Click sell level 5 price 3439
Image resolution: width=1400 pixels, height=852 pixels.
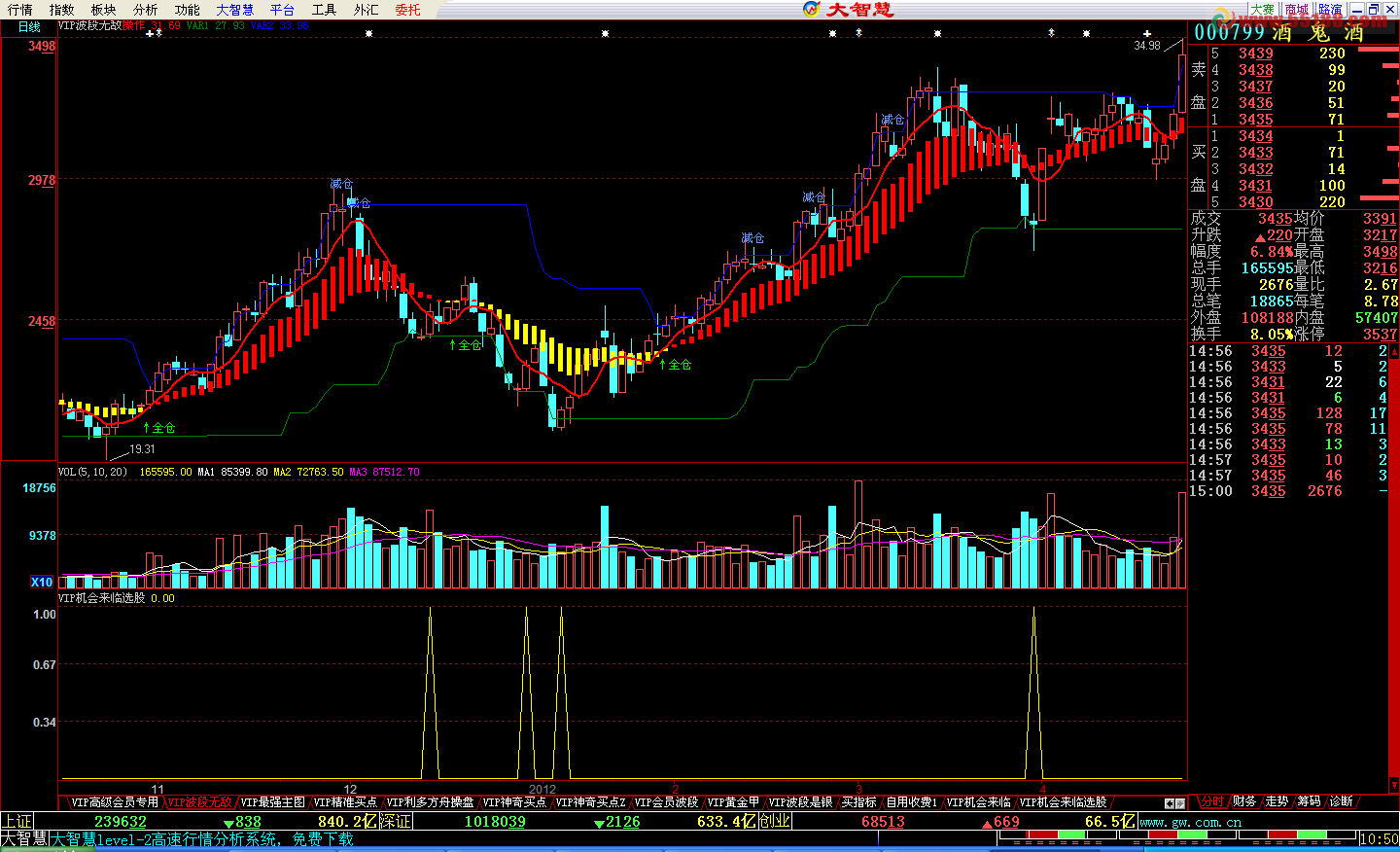tap(1255, 53)
